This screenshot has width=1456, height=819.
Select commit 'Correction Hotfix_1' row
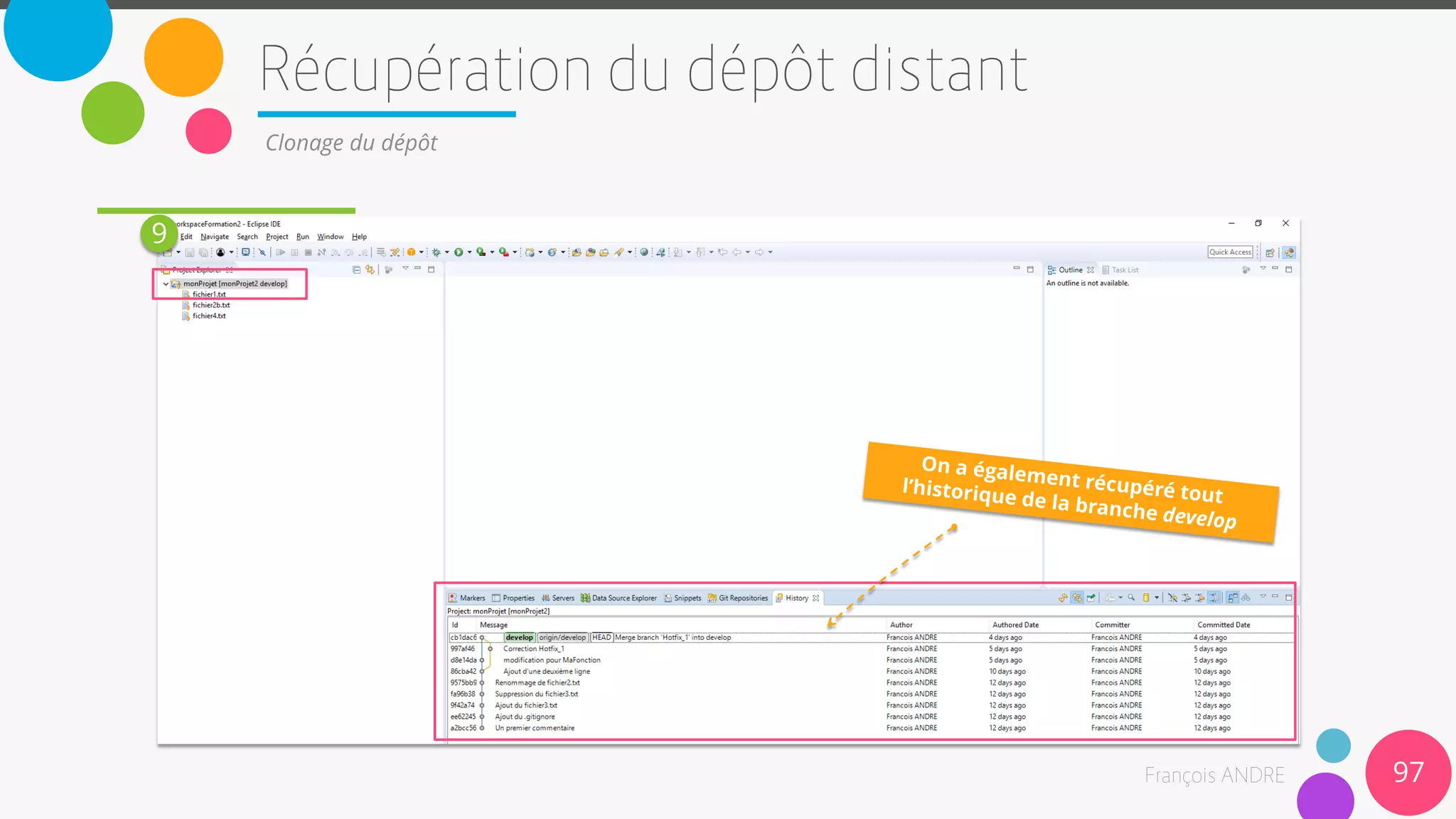coord(533,649)
